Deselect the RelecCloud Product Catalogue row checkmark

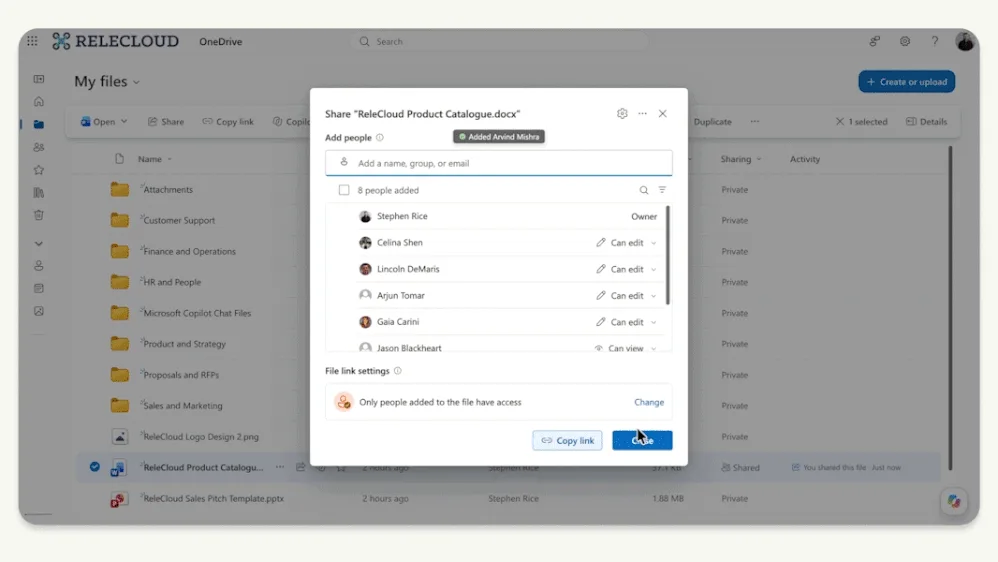coord(95,467)
